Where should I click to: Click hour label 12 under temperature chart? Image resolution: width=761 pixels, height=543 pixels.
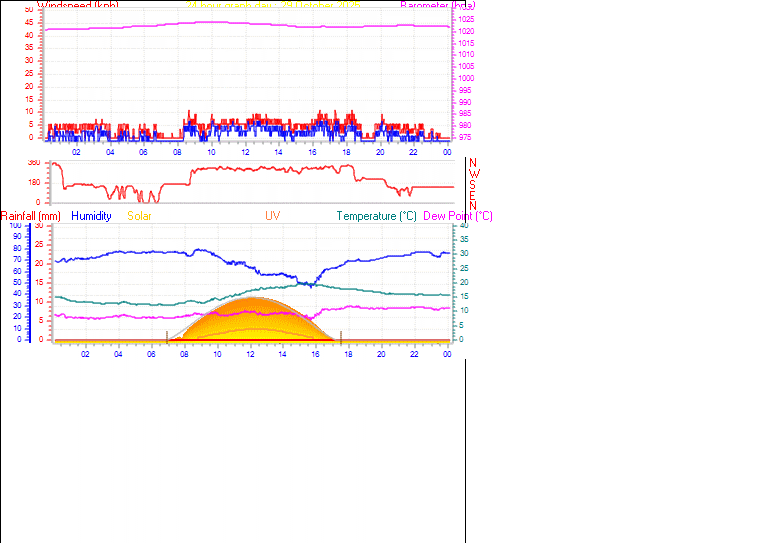pyautogui.click(x=250, y=354)
